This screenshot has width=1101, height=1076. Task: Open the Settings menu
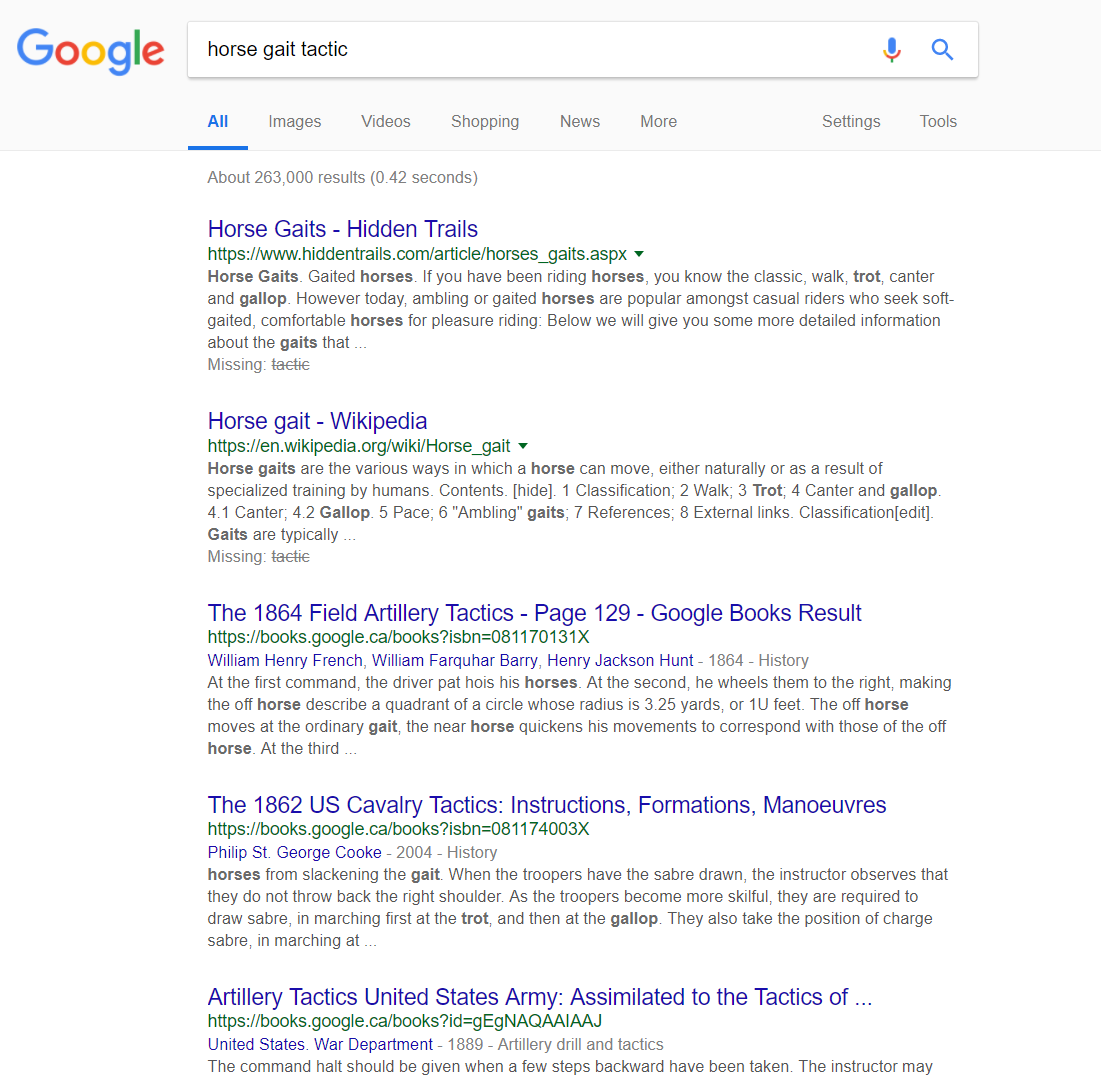(x=850, y=122)
